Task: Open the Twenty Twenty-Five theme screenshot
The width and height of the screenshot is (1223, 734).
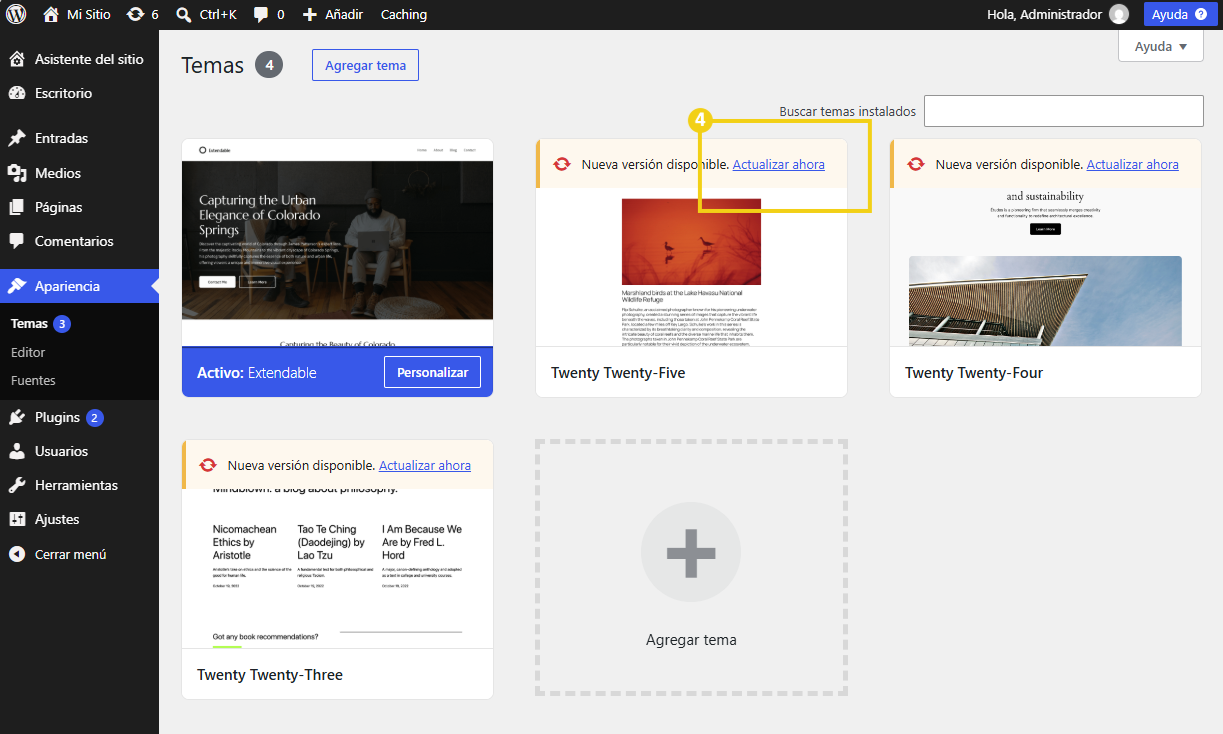Action: pos(692,267)
